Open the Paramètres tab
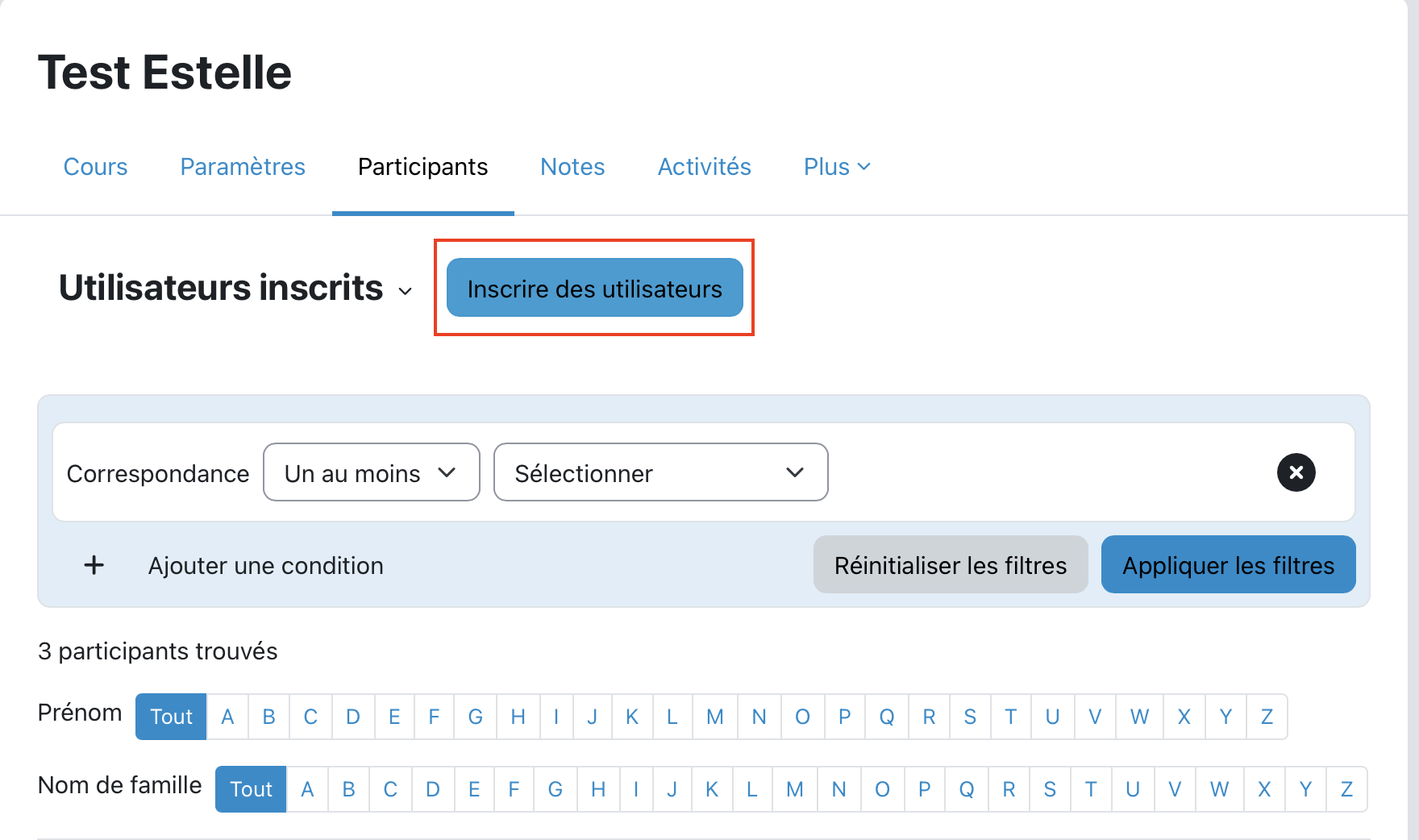 click(x=243, y=167)
